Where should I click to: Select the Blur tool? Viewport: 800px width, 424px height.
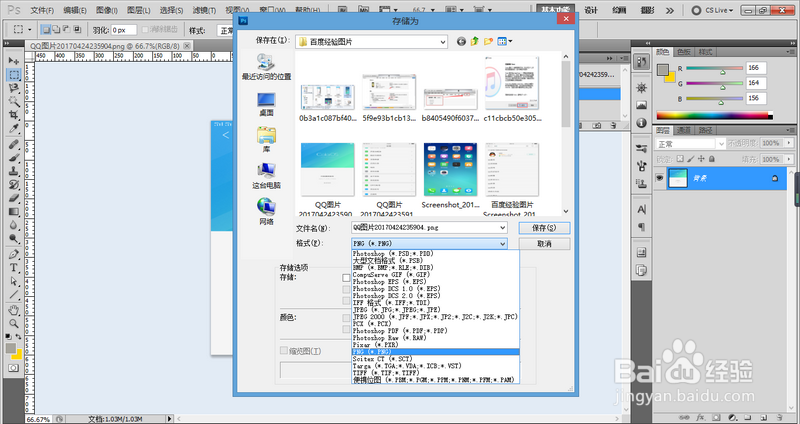click(14, 225)
